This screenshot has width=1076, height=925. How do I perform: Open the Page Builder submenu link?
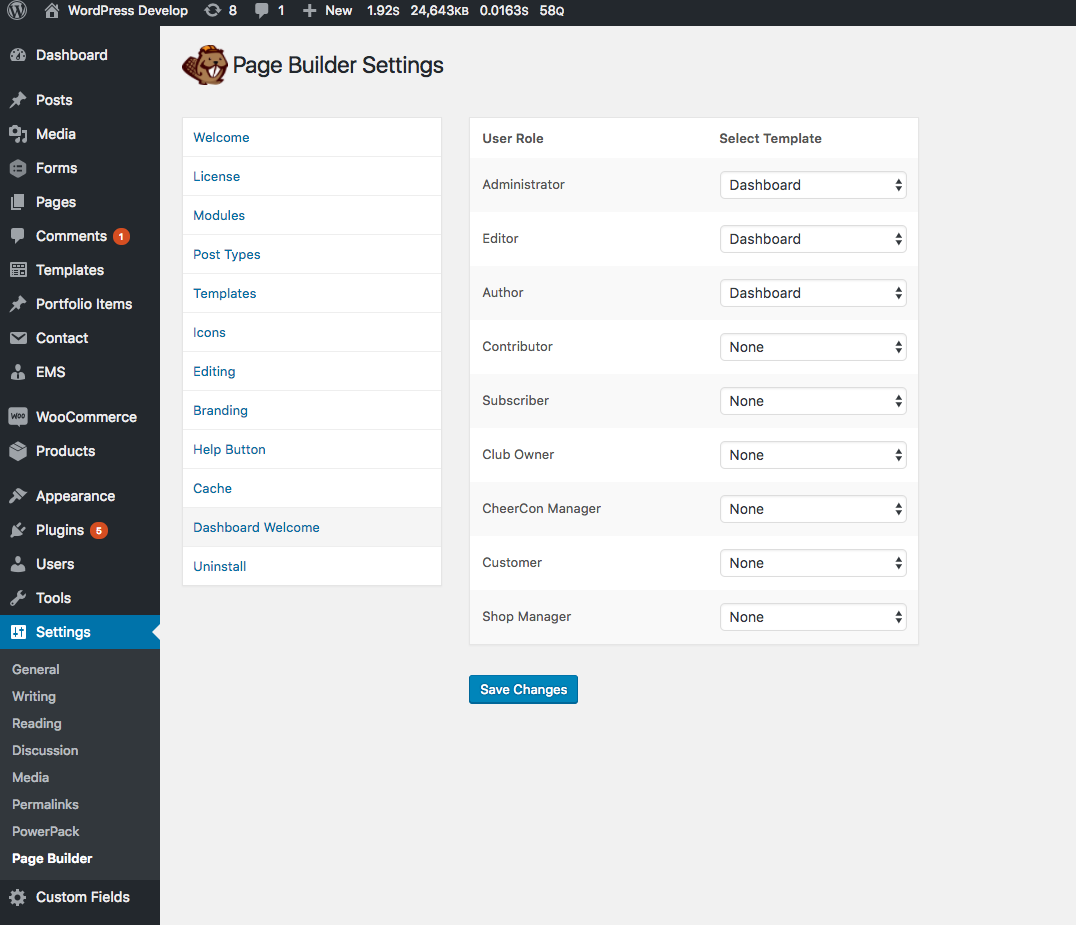(x=52, y=858)
